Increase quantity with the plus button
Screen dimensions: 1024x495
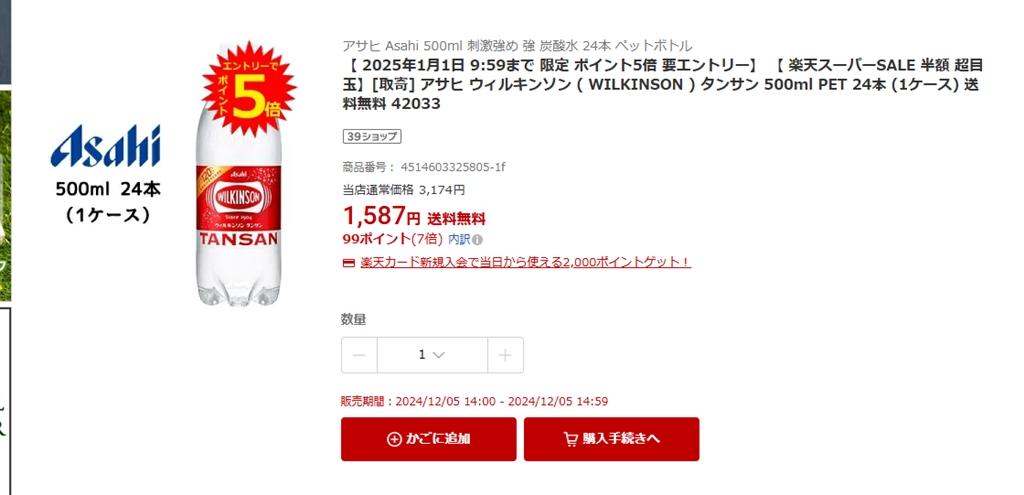coord(505,355)
